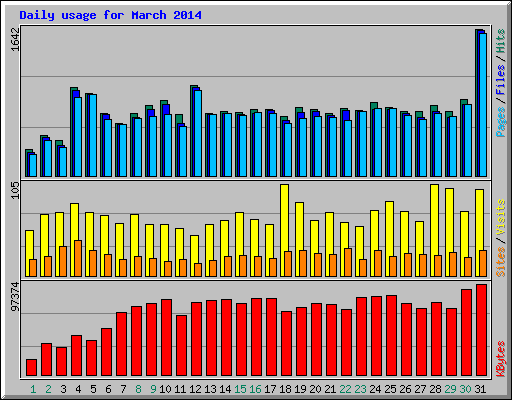Select the red KBytes bar for day 1
The width and height of the screenshot is (512, 400).
31,367
